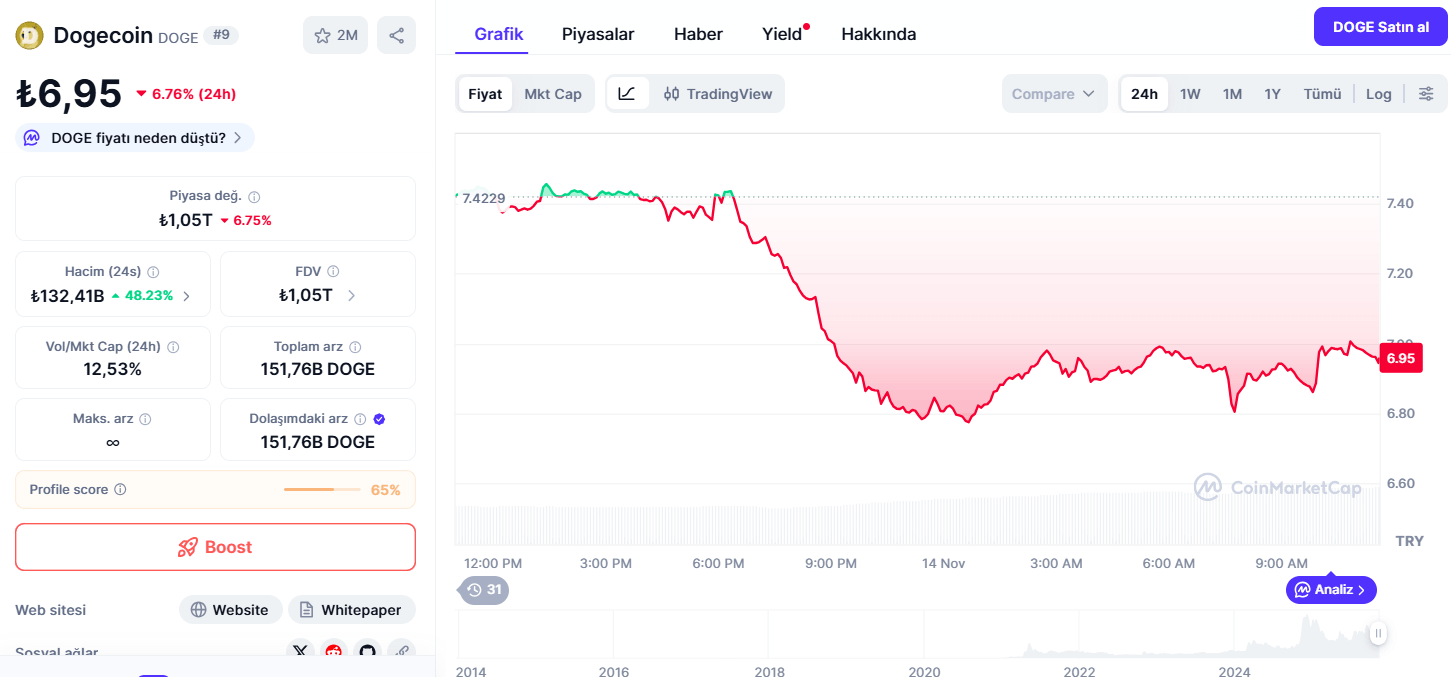1451x677 pixels.
Task: Switch to the Grafik tab
Action: (499, 34)
